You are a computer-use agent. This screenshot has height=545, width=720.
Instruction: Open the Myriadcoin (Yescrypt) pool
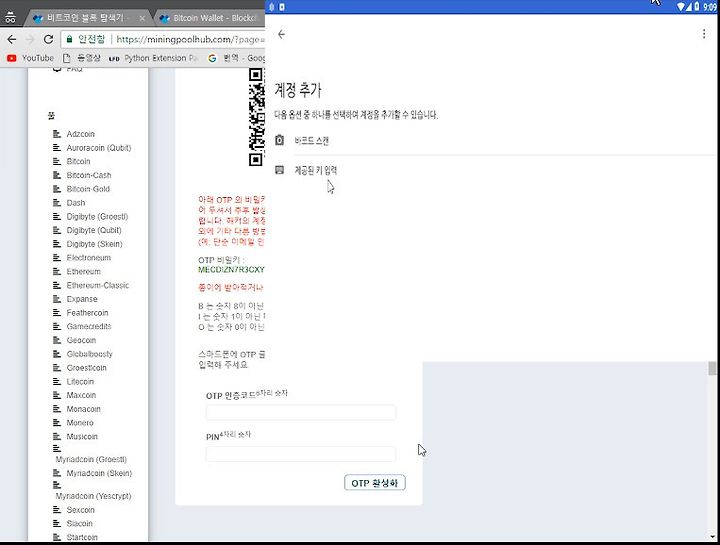[93, 496]
